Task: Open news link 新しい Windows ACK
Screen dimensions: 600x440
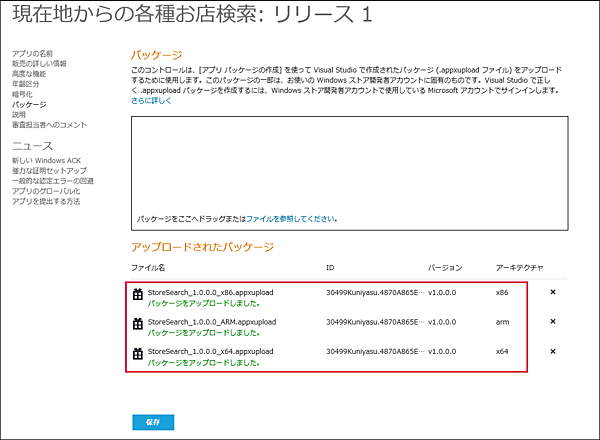Action: pos(46,160)
